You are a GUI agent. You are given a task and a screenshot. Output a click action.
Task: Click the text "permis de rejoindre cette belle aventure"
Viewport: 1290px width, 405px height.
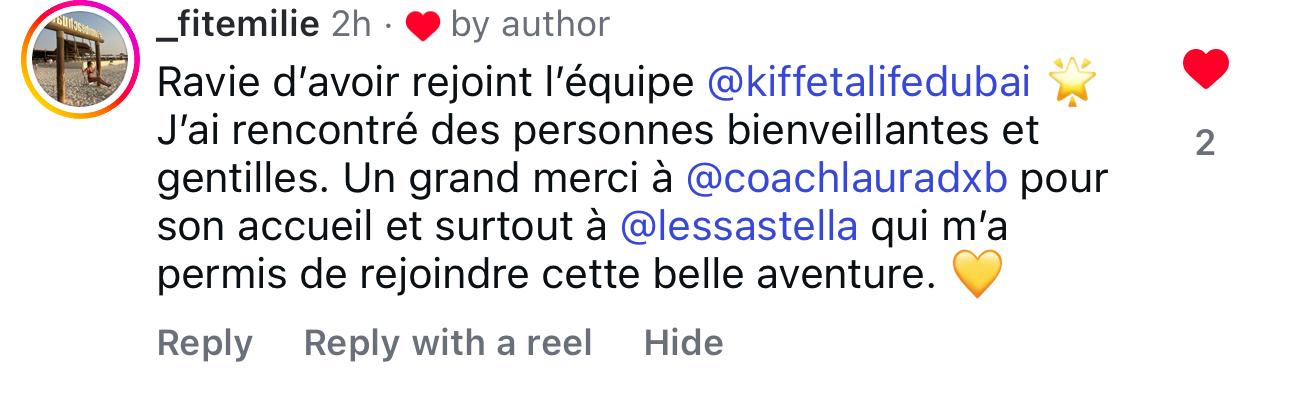click(538, 275)
